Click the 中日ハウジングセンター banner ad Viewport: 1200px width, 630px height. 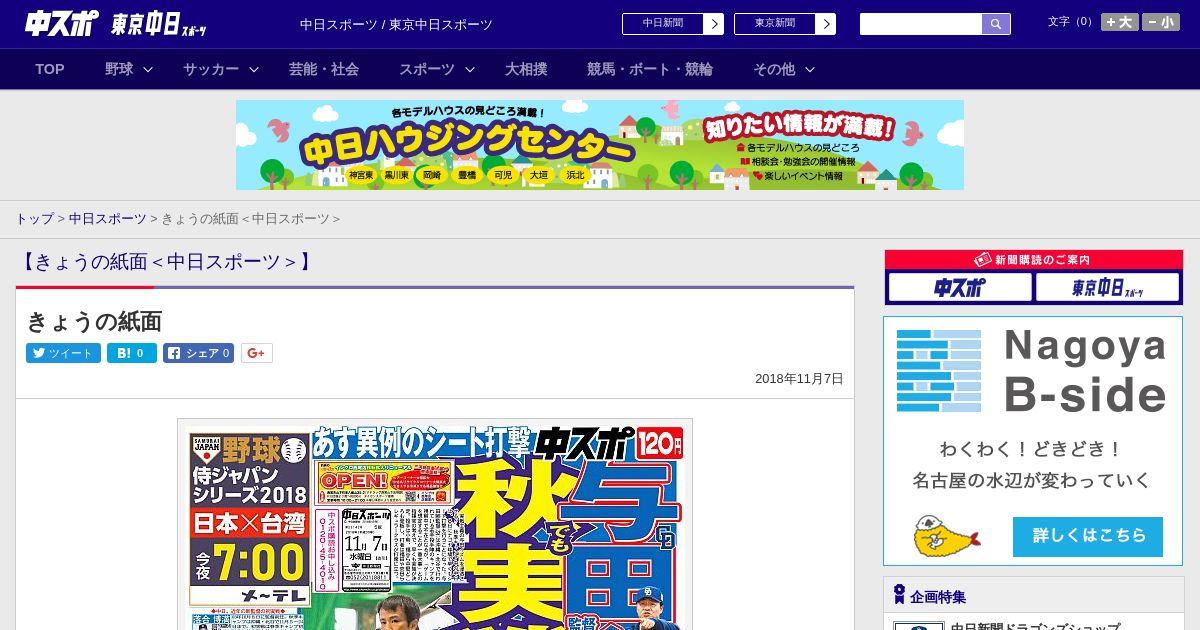pos(600,145)
